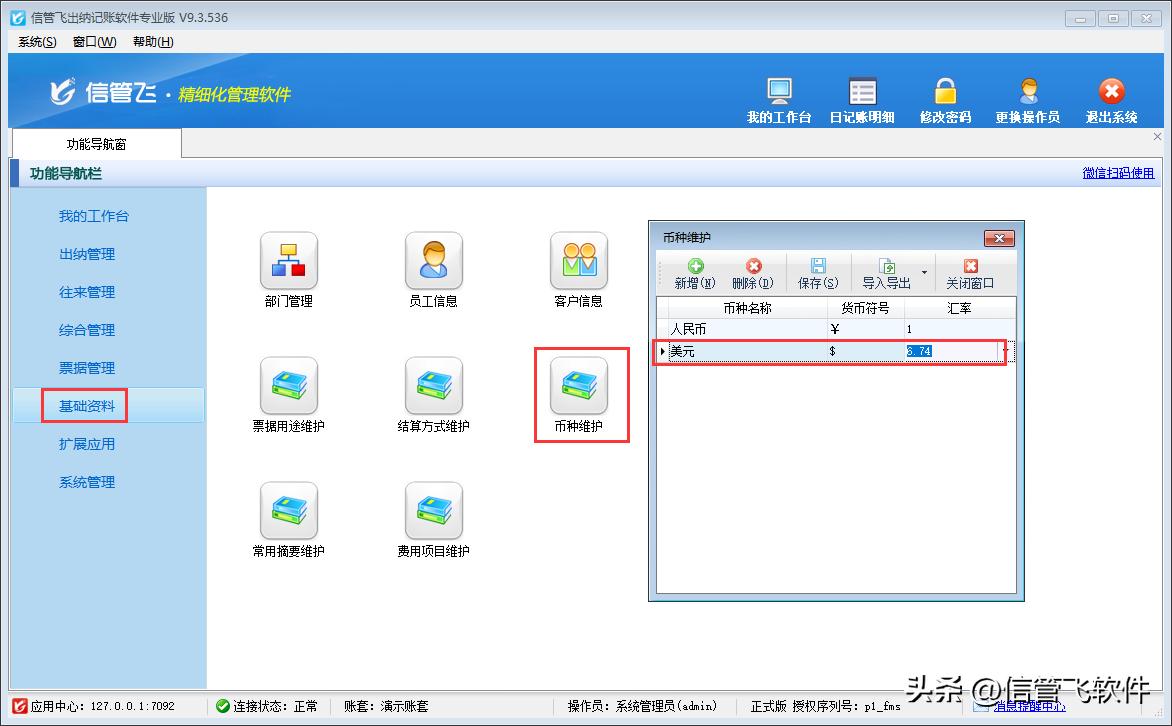Viewport: 1172px width, 726px height.
Task: Expand the 导入导出 dropdown arrow
Action: pos(925,272)
